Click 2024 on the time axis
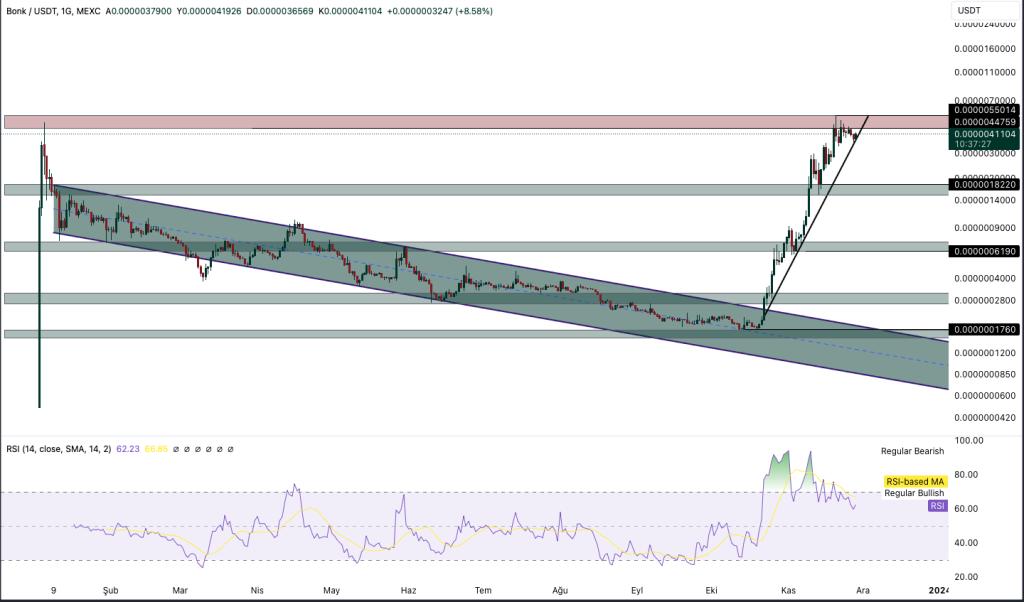The image size is (1024, 602). [x=938, y=590]
